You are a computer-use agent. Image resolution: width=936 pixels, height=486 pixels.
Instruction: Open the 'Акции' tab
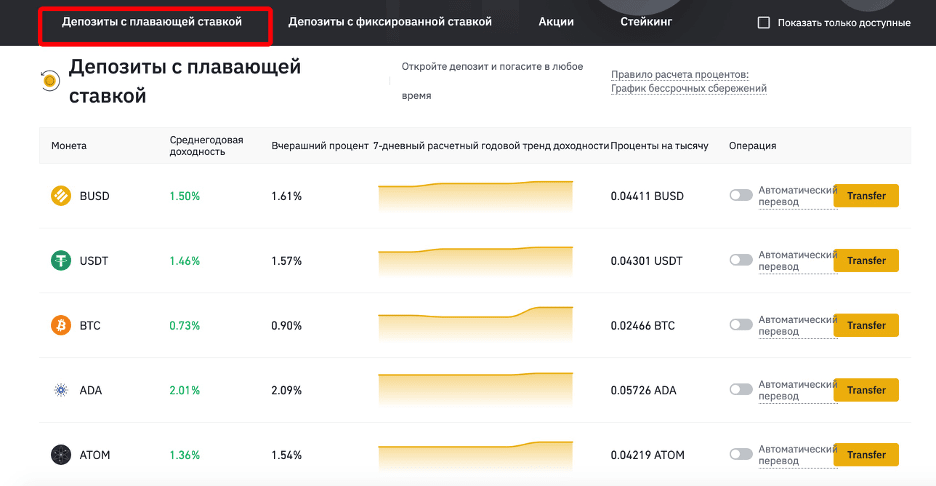556,21
